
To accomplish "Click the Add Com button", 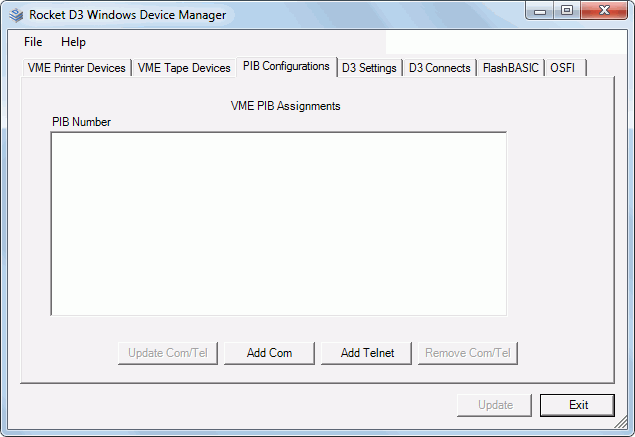I will pos(269,353).
